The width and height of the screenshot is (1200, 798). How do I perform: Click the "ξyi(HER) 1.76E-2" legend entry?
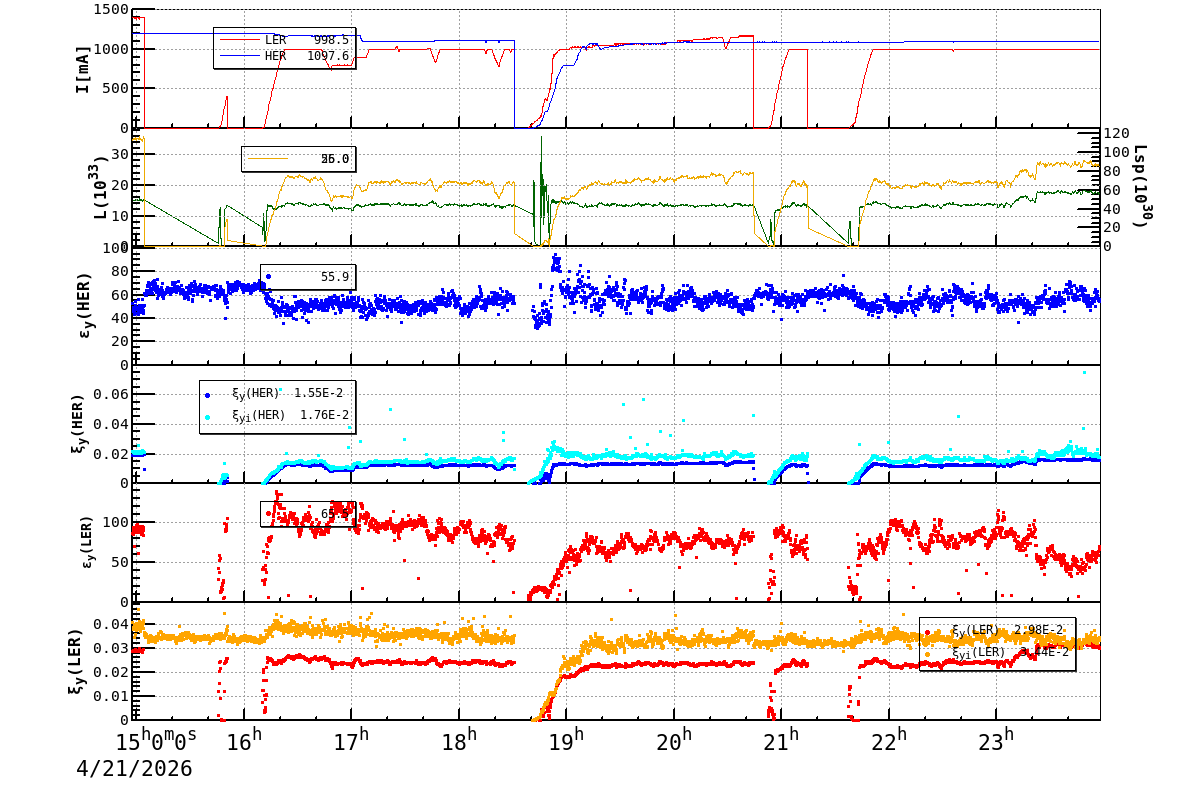[x=276, y=415]
